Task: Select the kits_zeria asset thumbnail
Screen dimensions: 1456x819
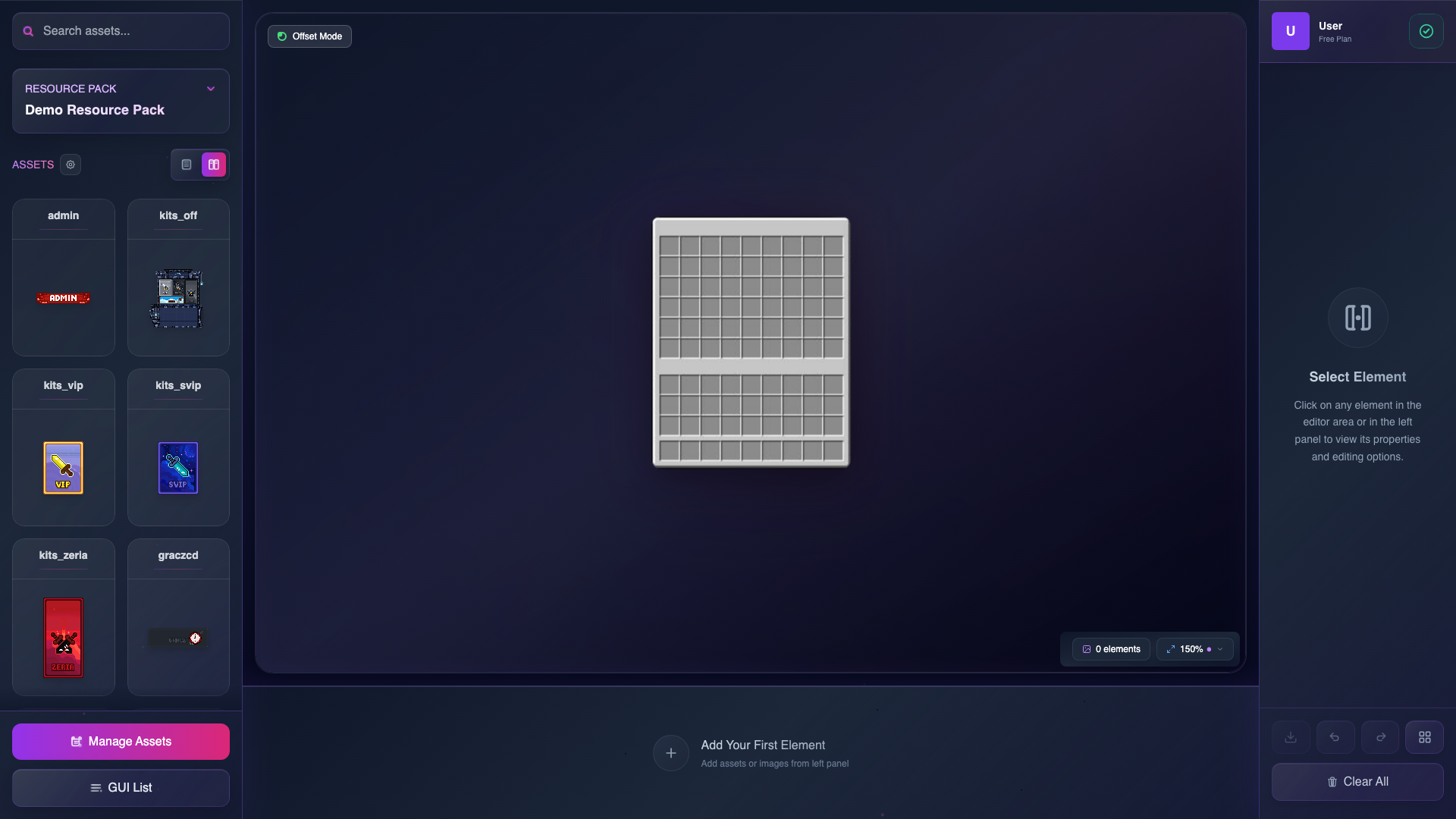Action: tap(64, 638)
